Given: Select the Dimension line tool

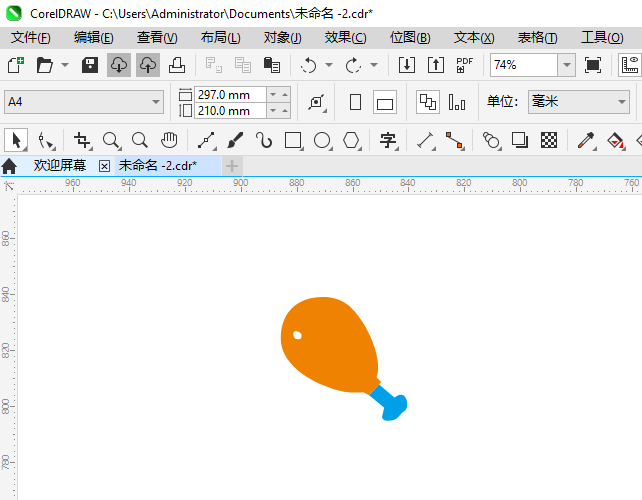Looking at the screenshot, I should pyautogui.click(x=425, y=140).
